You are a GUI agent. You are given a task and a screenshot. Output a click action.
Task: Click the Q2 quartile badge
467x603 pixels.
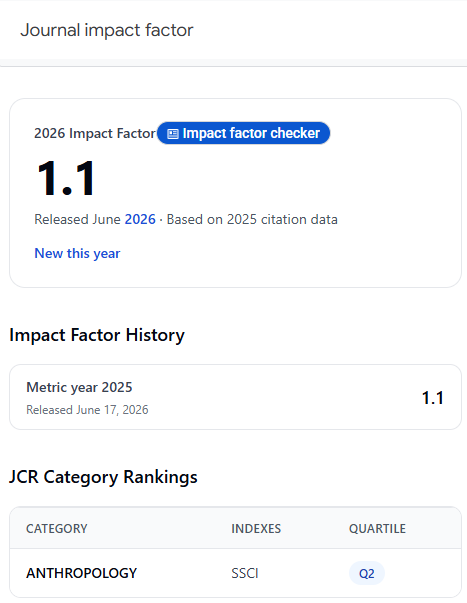click(x=367, y=573)
